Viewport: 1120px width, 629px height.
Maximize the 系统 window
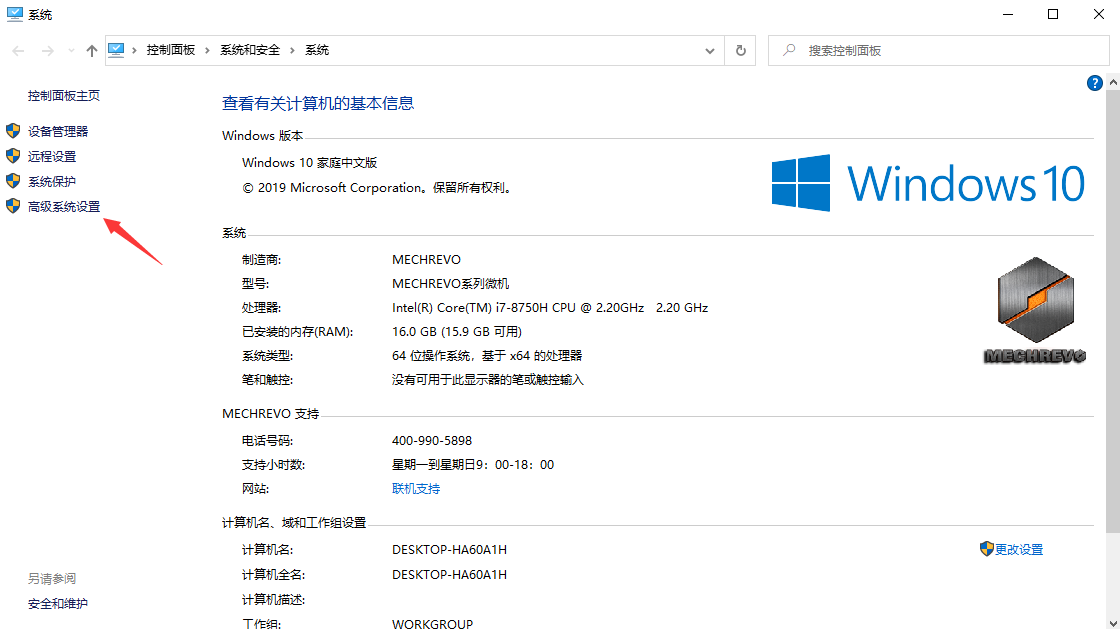pos(1053,14)
